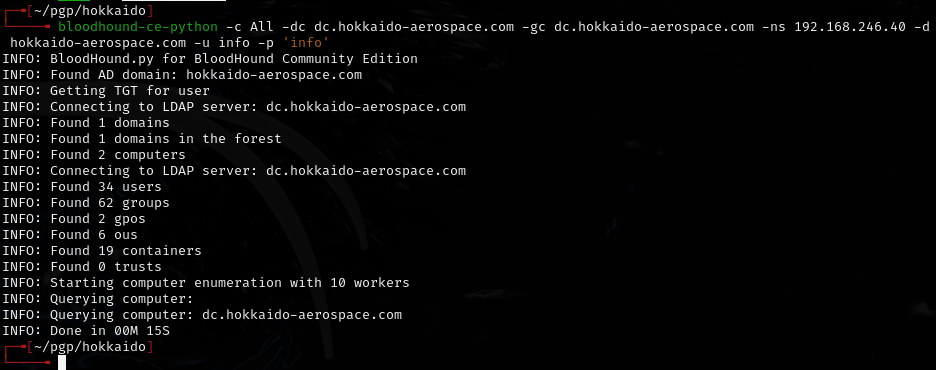936x370 pixels.
Task: Click the 'bloodhound-ce-python' command name
Action: pos(138,27)
